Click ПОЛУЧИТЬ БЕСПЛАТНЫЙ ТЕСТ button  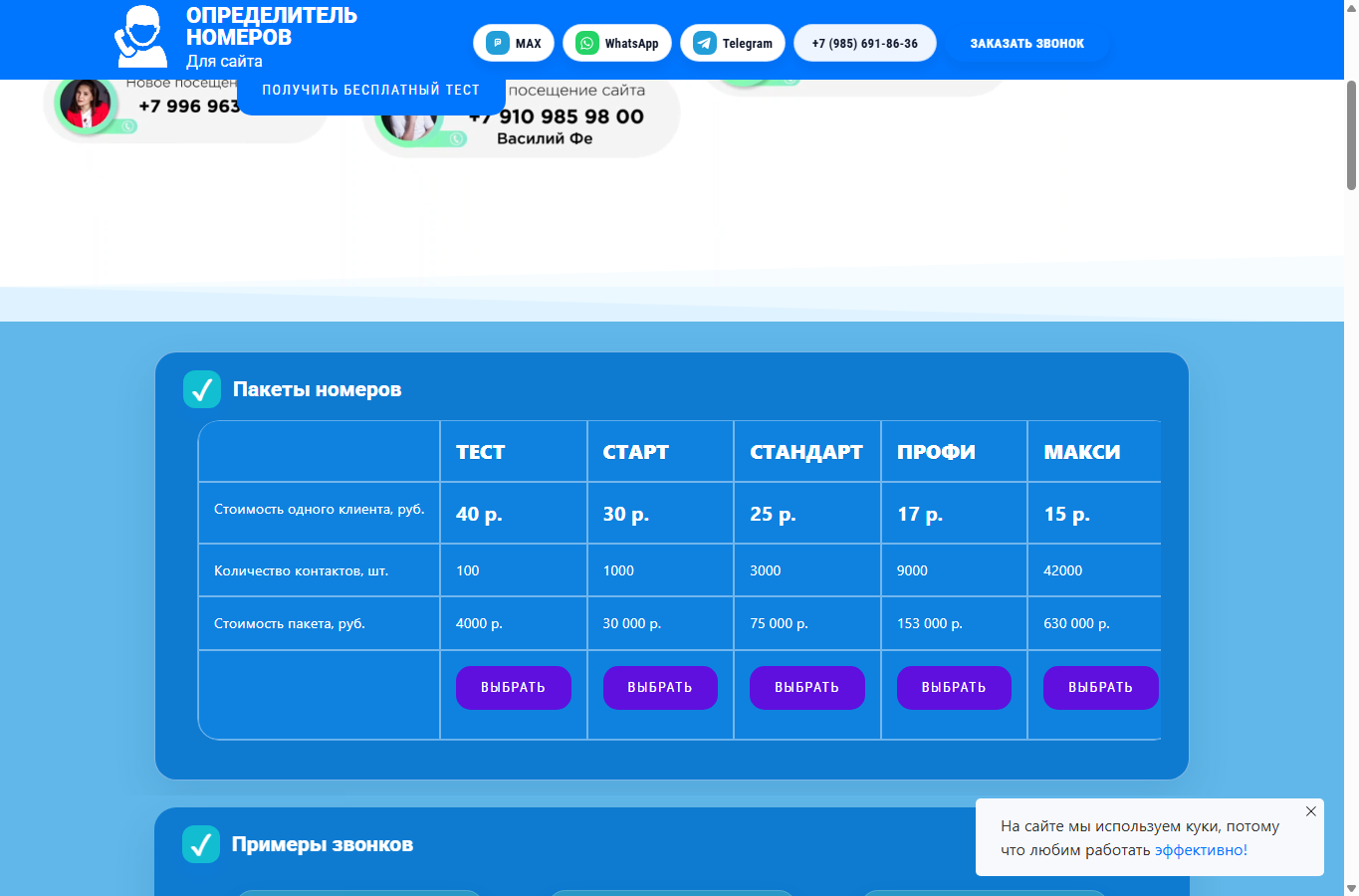pos(371,90)
